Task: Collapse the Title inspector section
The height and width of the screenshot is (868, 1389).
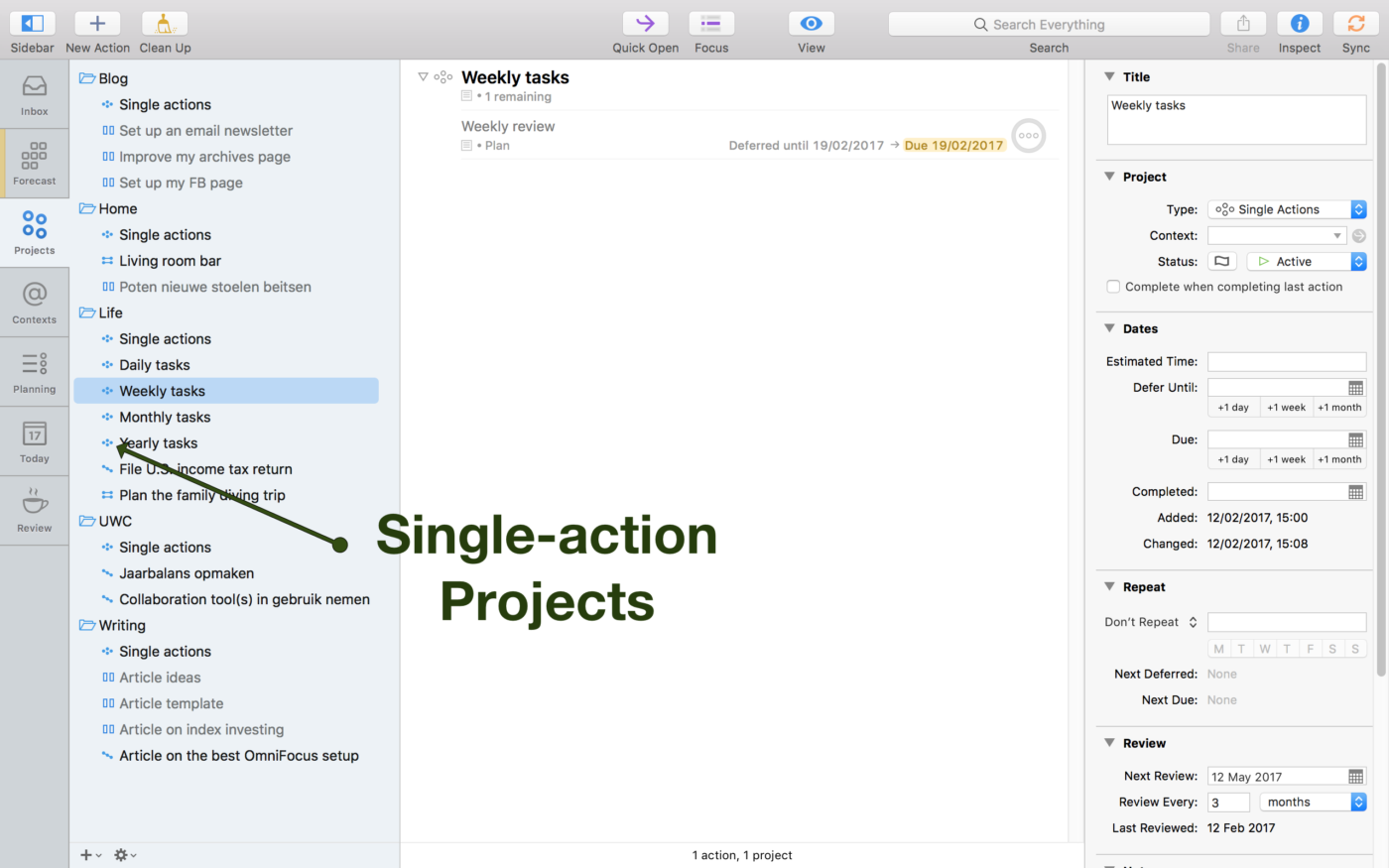Action: coord(1109,76)
